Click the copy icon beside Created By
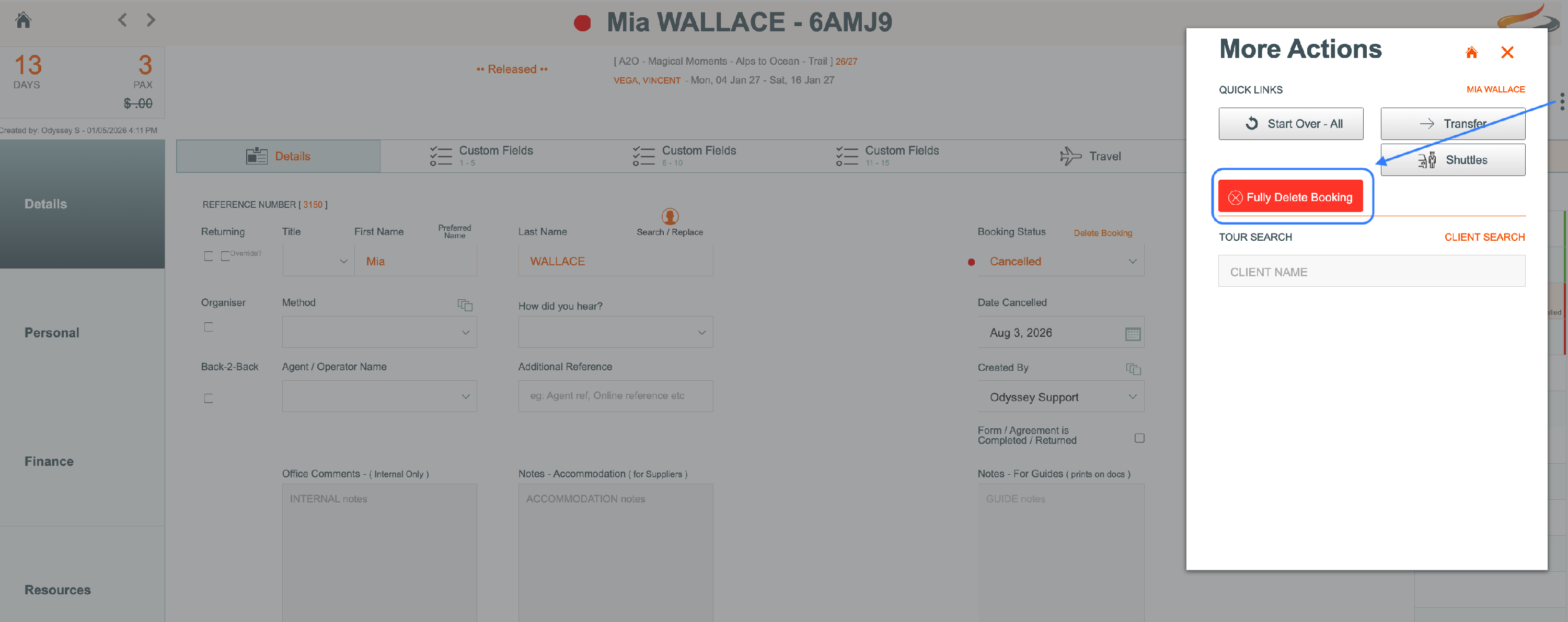1568x622 pixels. pos(1133,369)
